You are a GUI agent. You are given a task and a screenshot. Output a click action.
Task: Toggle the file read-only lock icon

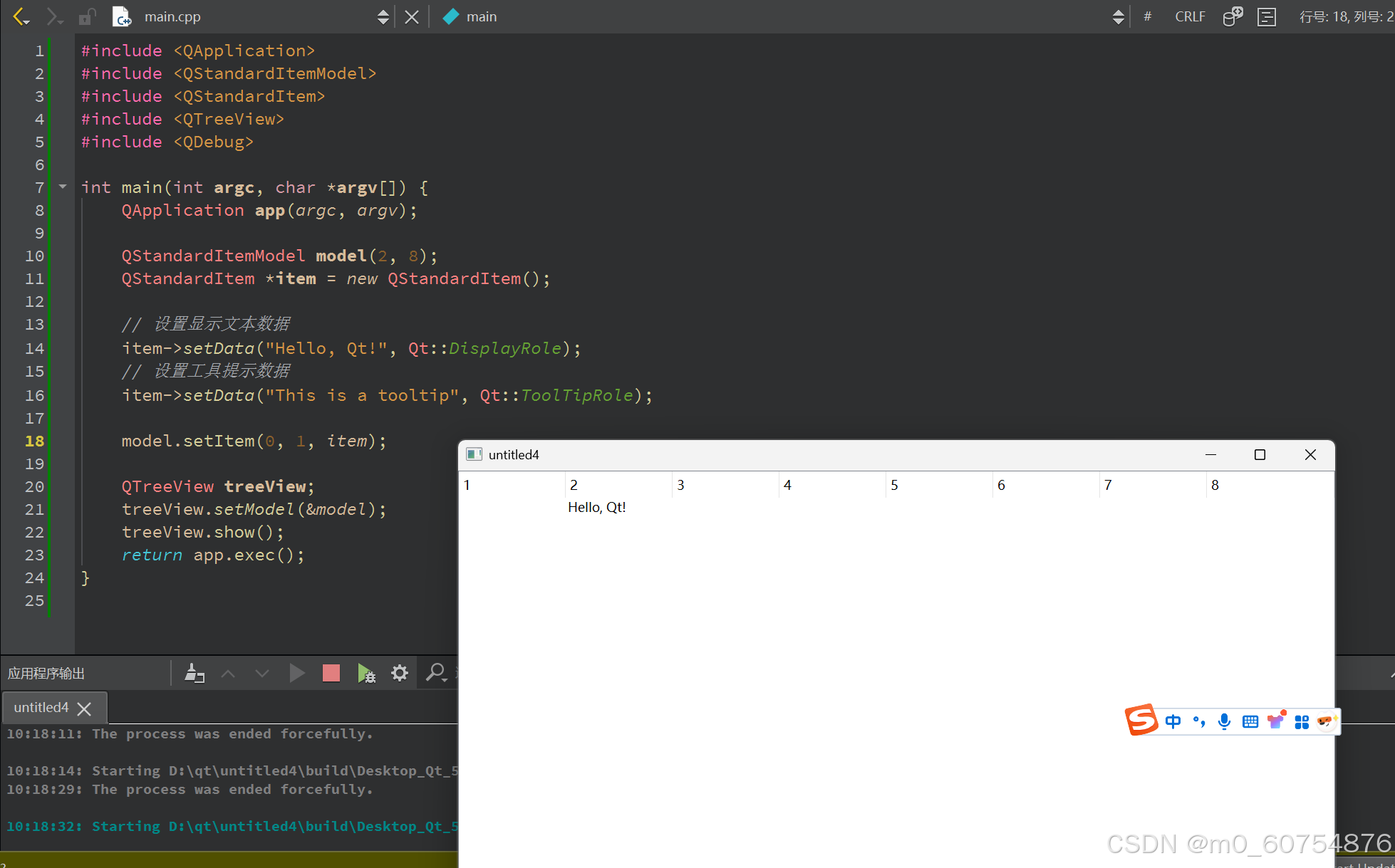pos(87,16)
